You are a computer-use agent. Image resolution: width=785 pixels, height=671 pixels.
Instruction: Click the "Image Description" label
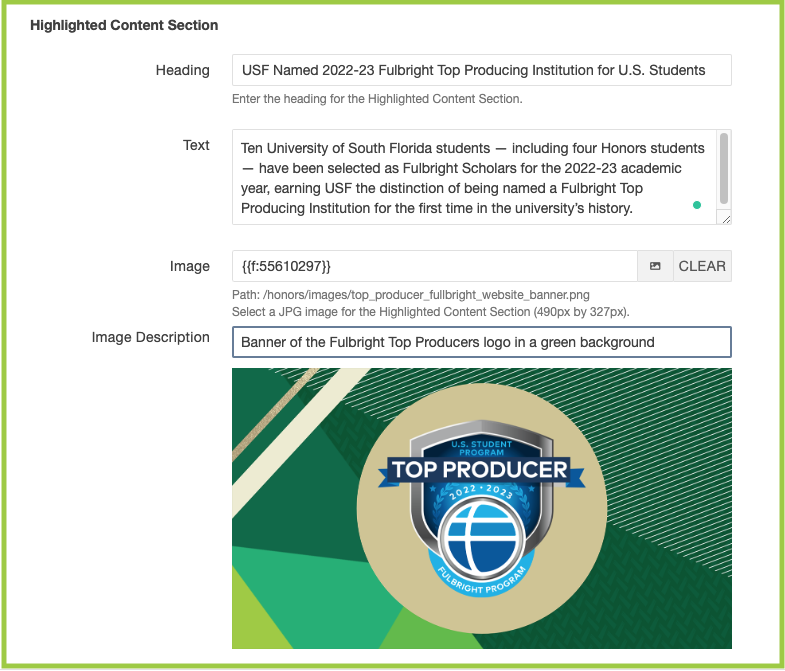point(150,338)
